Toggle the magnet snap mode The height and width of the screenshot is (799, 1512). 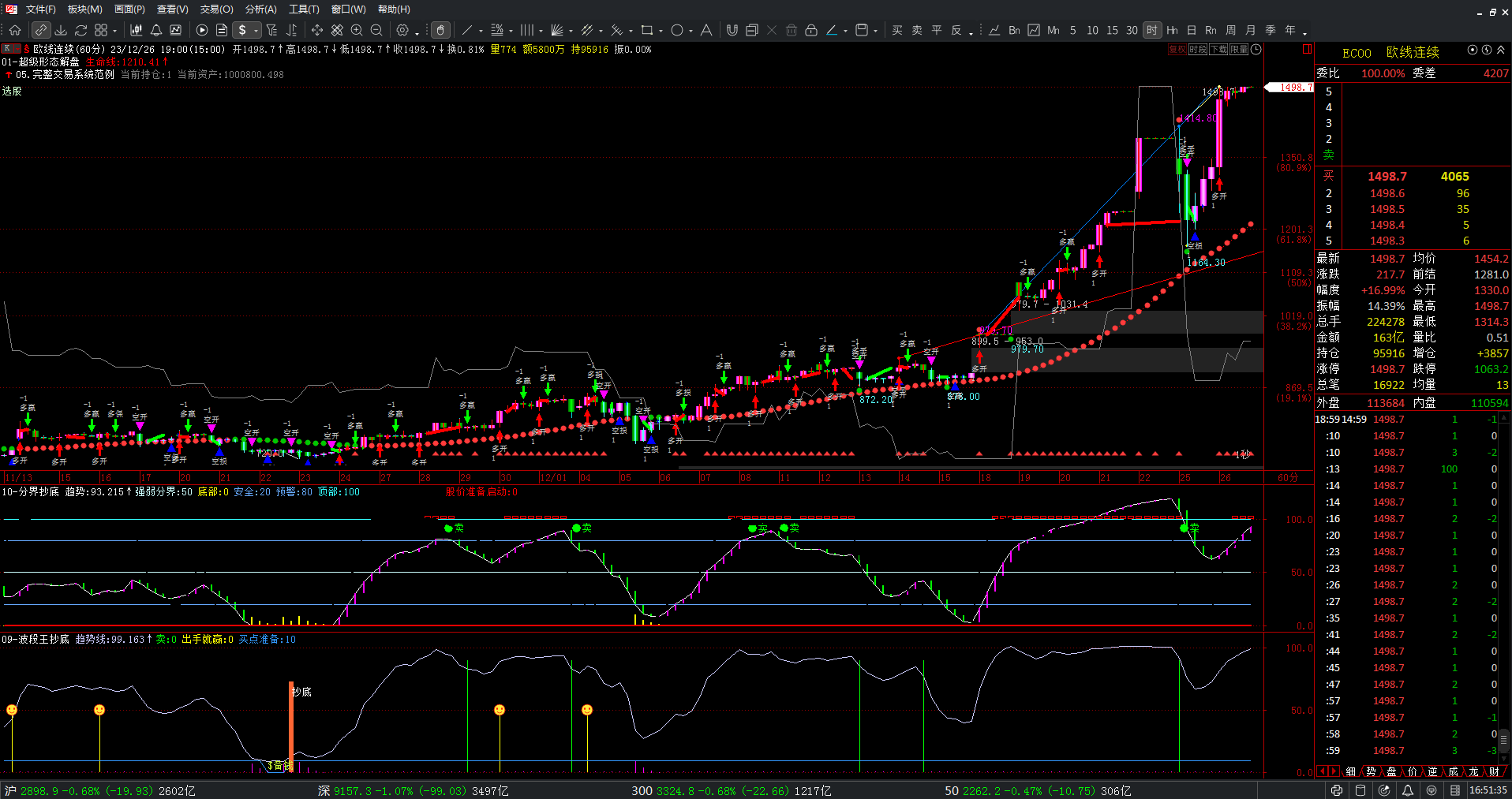click(732, 30)
